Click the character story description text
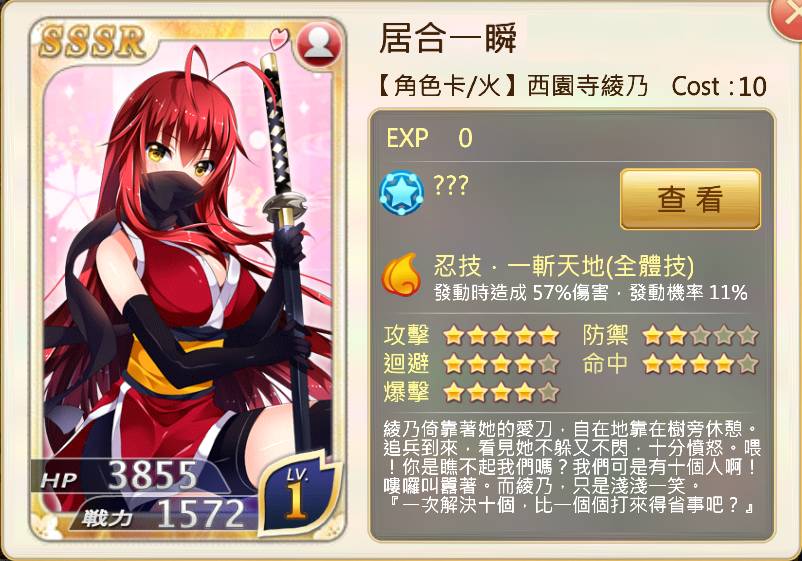The width and height of the screenshot is (802, 561). [572, 467]
